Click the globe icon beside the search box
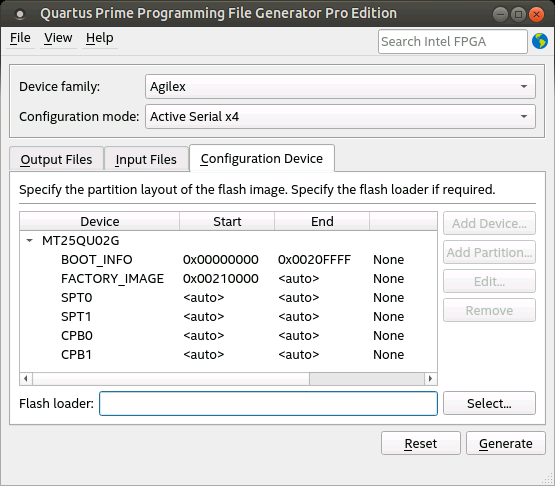This screenshot has width=555, height=486. click(x=540, y=41)
